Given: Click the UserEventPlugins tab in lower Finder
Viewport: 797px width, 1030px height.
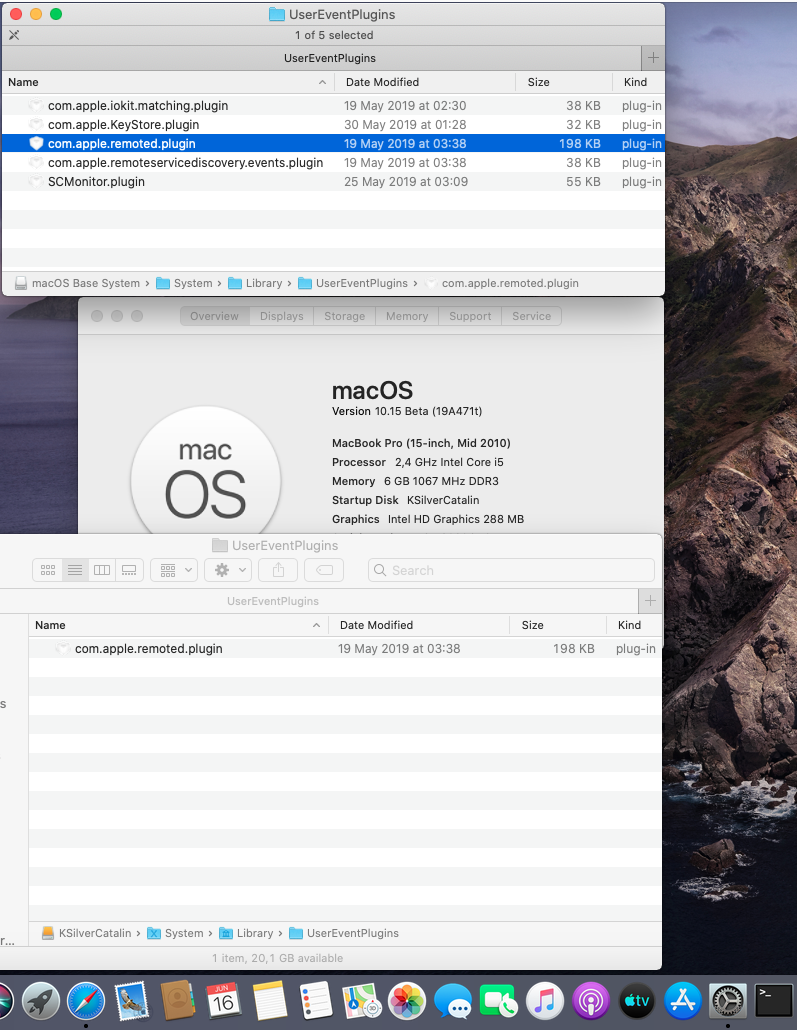Looking at the screenshot, I should [319, 601].
